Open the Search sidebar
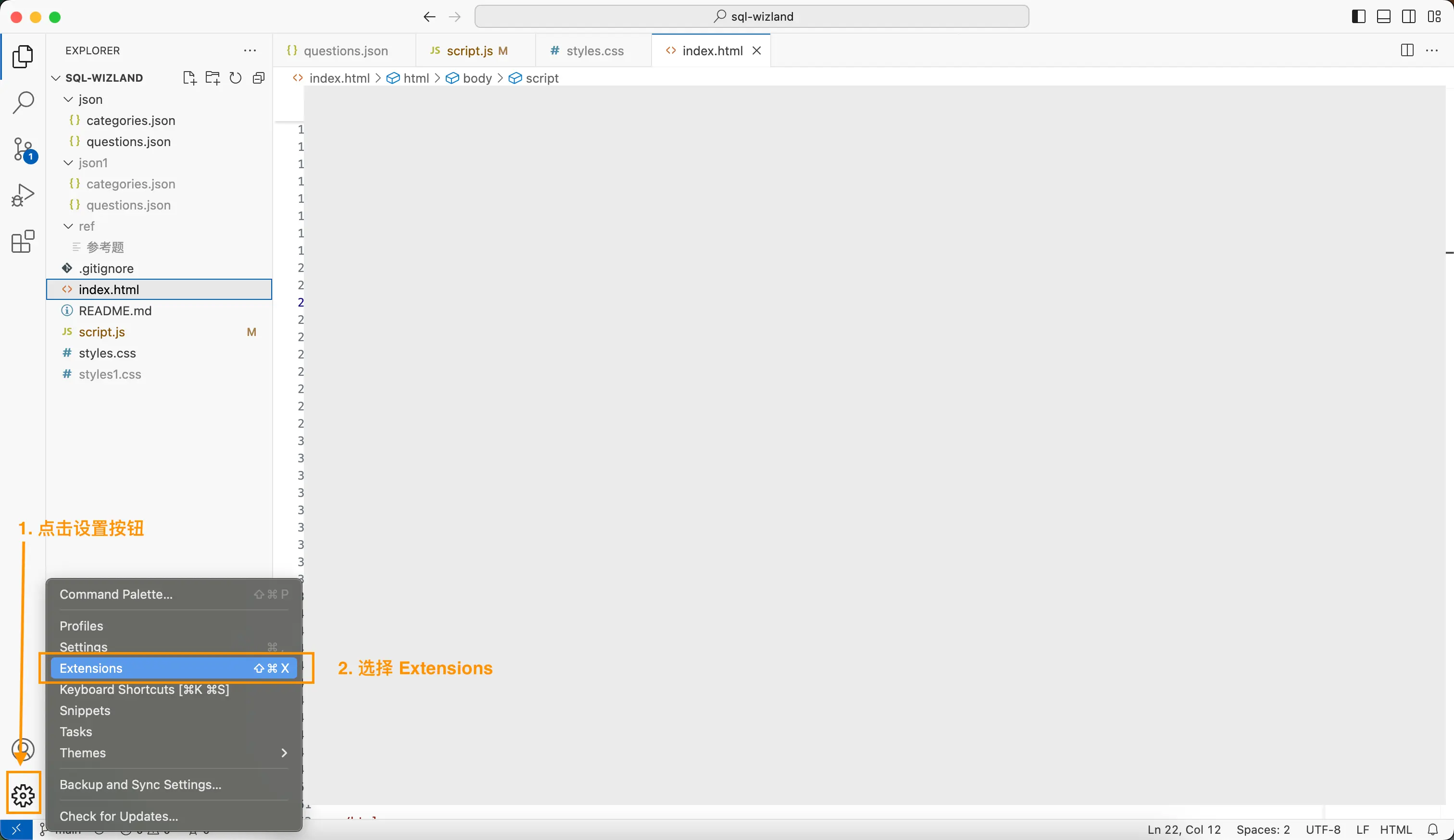 [23, 103]
